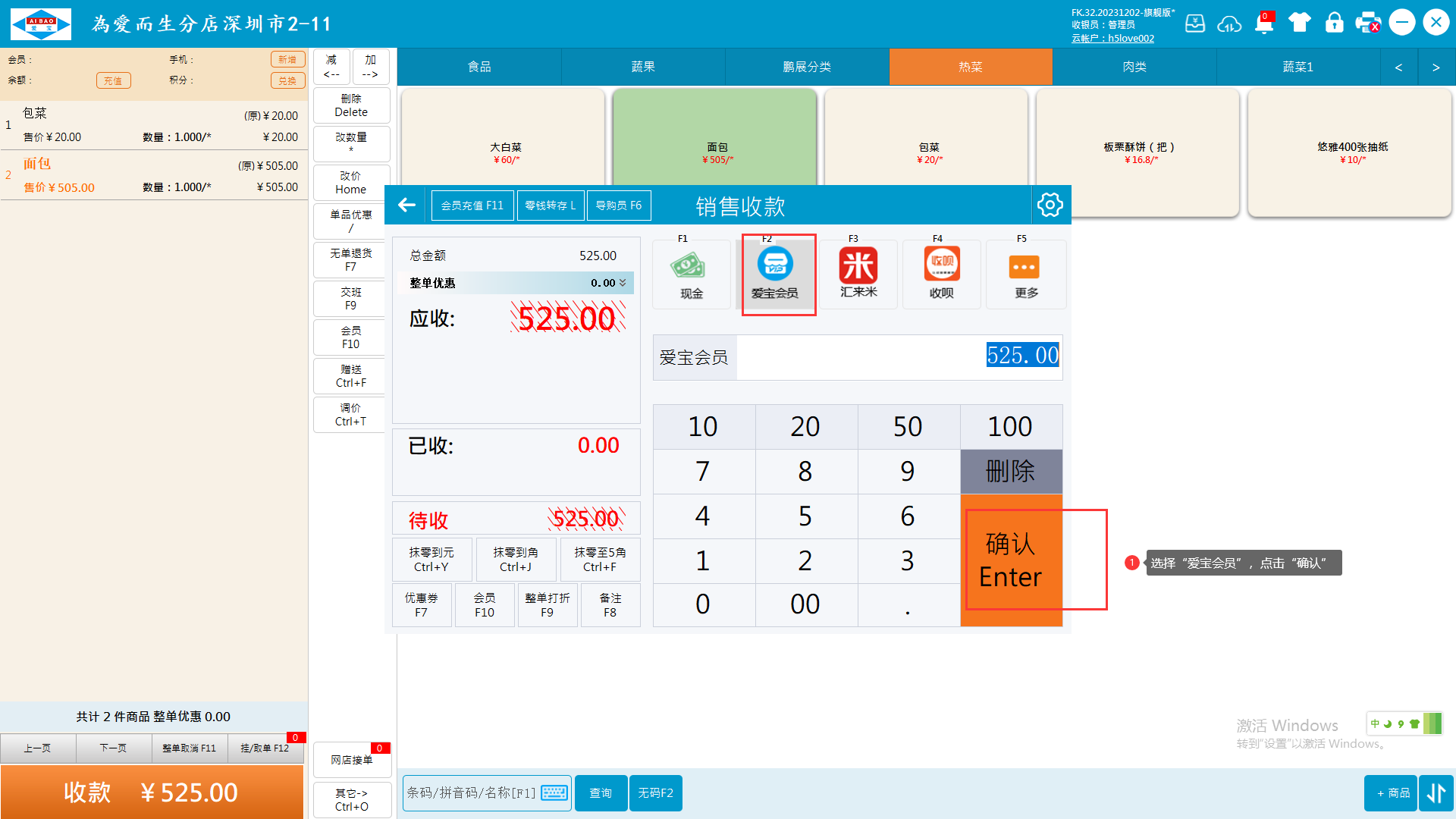Click the 查询 search button
This screenshot has height=819, width=1456.
coord(601,793)
